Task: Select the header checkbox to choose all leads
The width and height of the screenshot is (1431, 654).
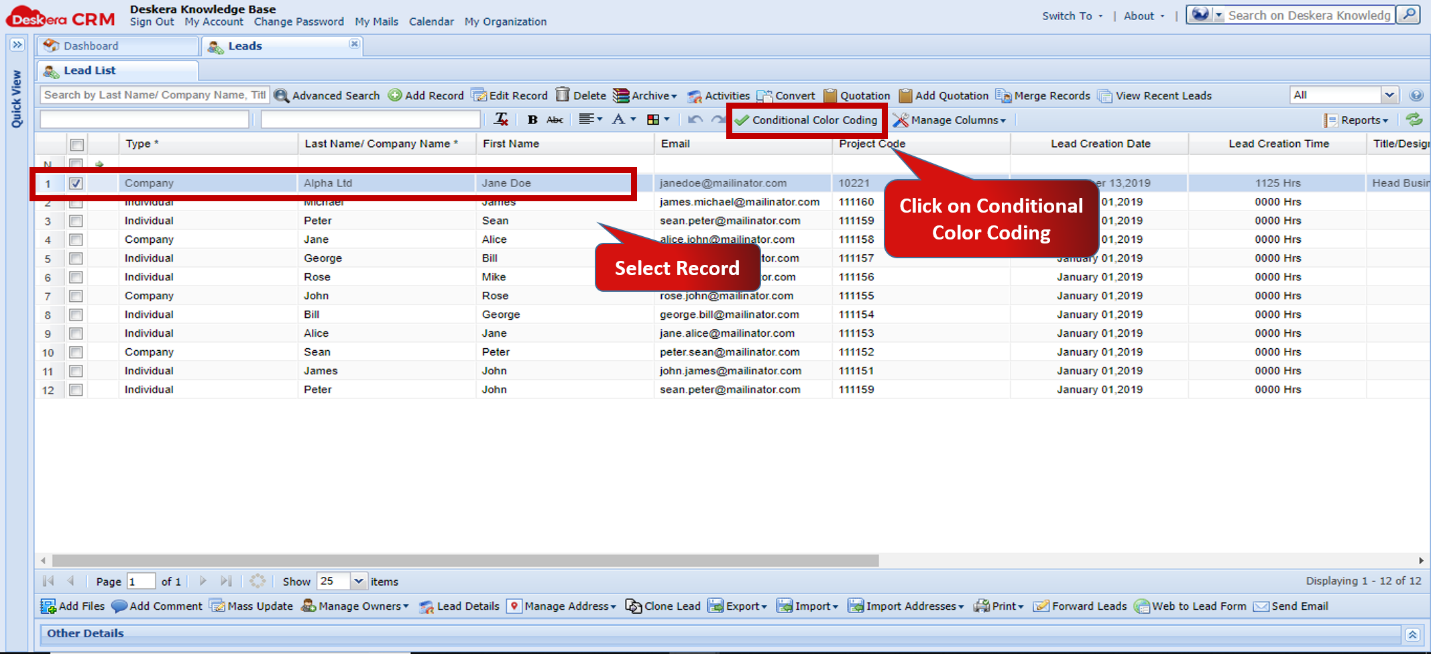Action: click(75, 143)
